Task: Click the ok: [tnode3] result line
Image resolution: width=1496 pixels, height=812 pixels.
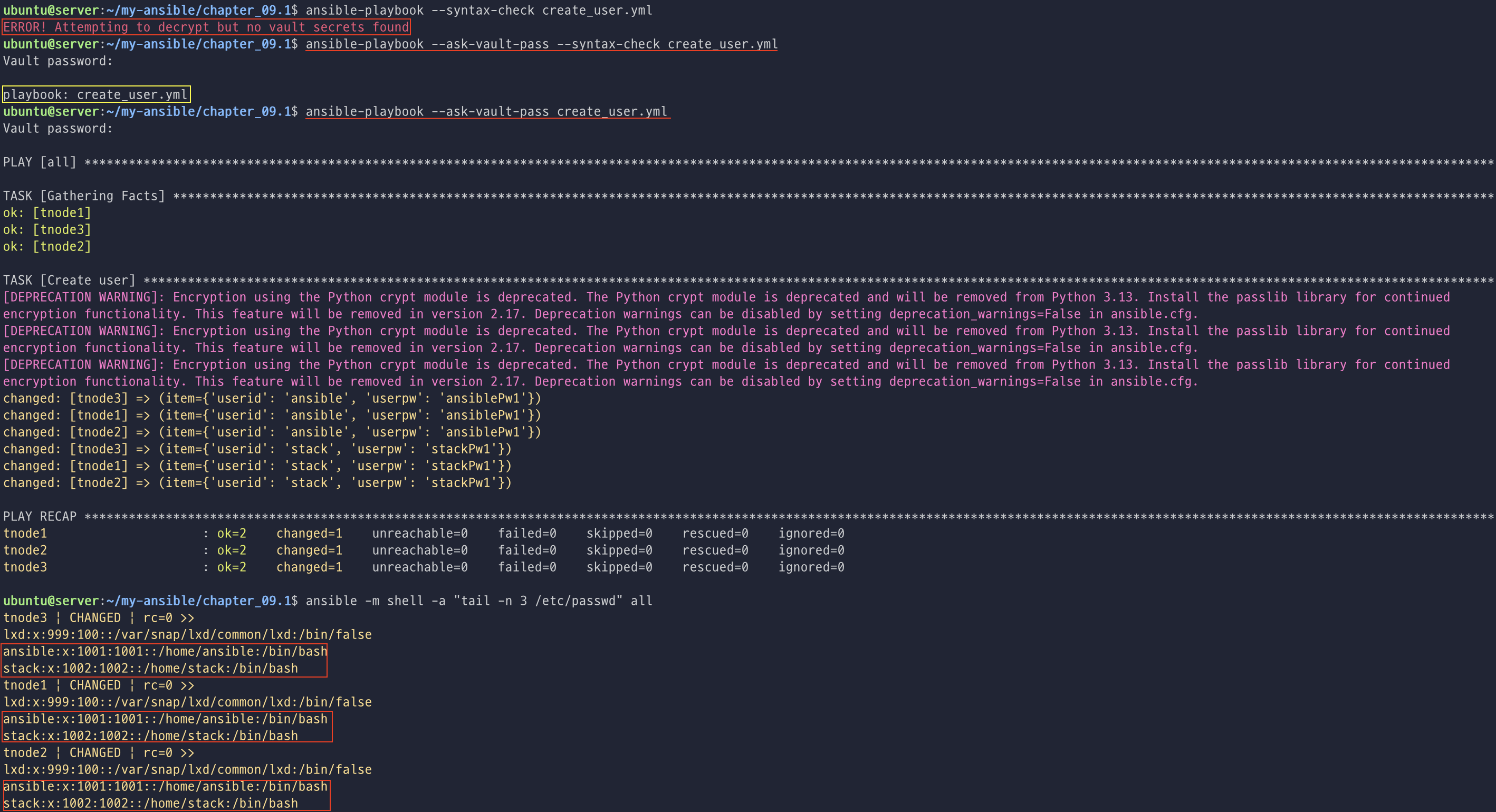Action: [47, 230]
